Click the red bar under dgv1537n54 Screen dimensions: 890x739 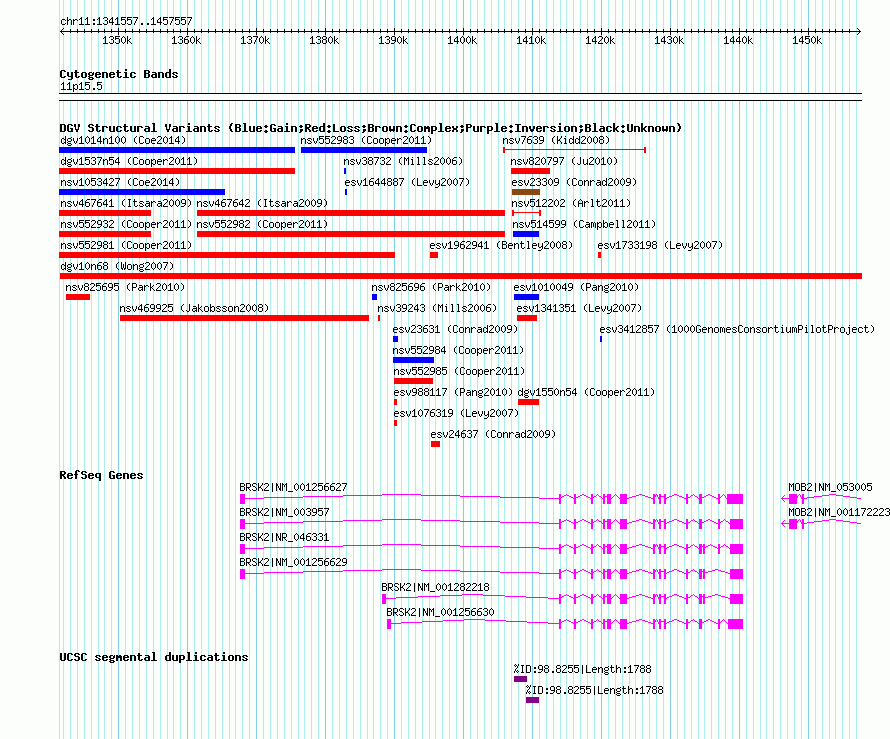tap(177, 171)
